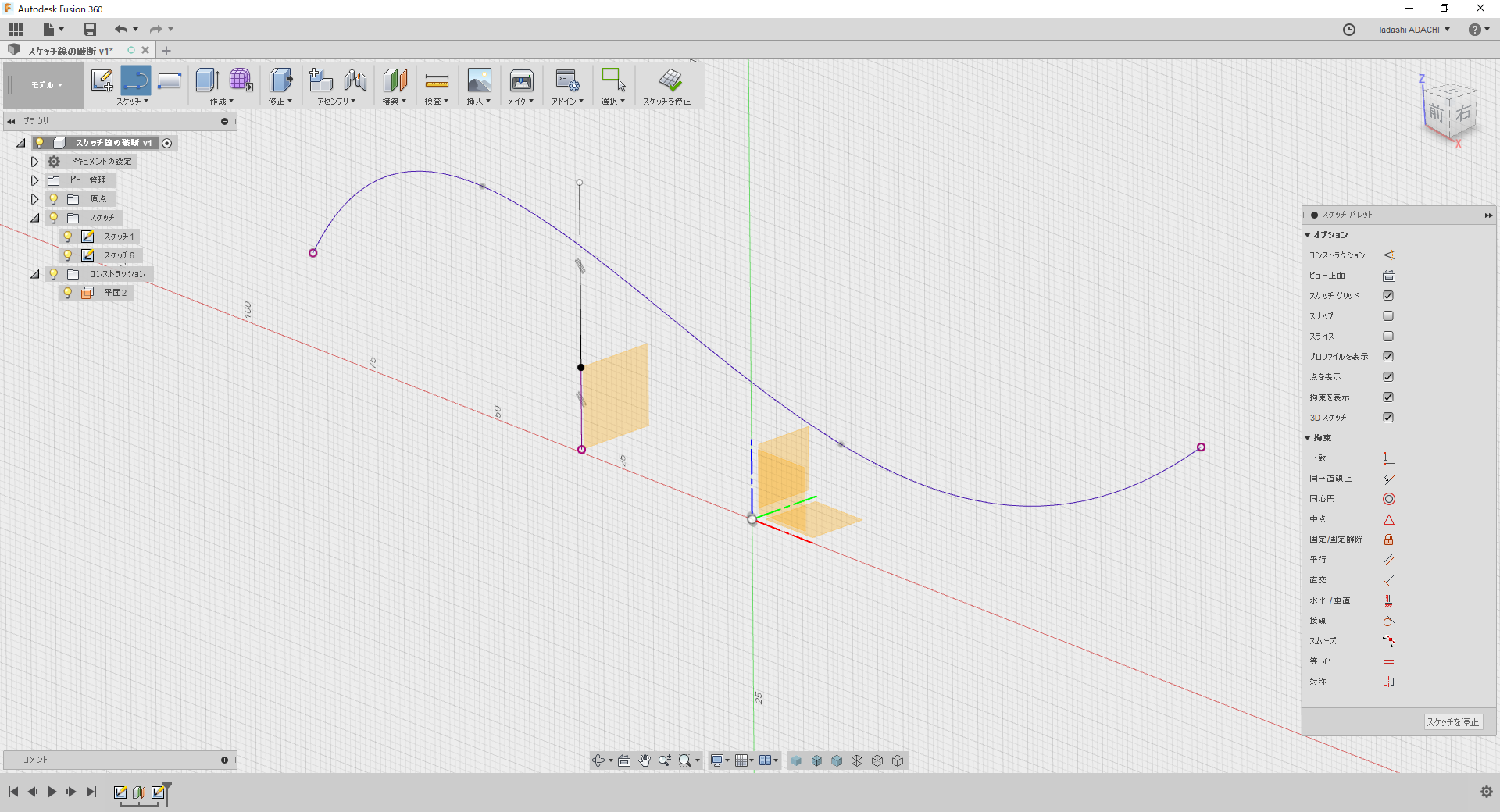Open timeline settings gear icon
The image size is (1500, 812).
tap(1486, 792)
